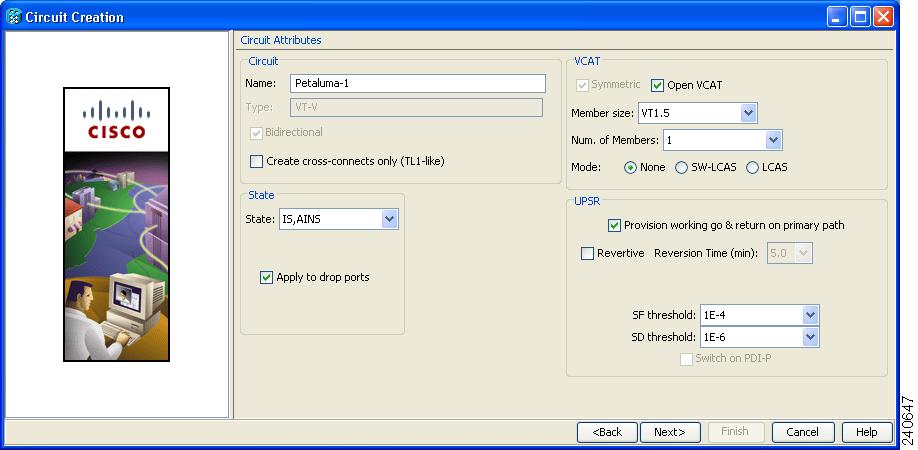Open the Num. of Members dropdown
This screenshot has height=450, width=918.
(722, 140)
